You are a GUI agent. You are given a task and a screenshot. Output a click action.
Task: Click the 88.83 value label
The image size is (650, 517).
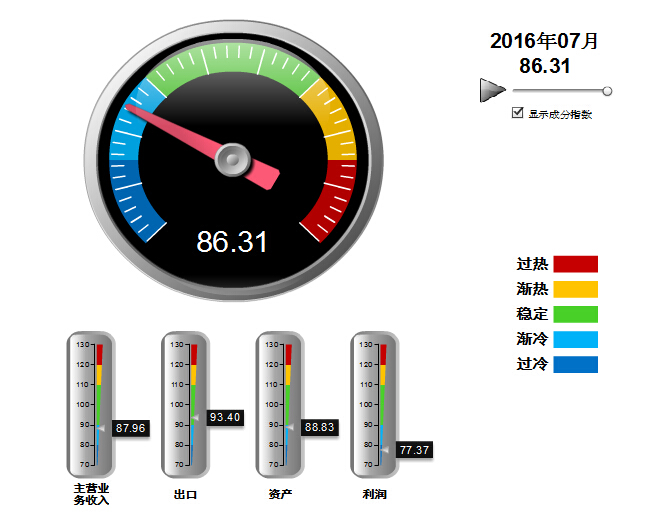[x=319, y=427]
